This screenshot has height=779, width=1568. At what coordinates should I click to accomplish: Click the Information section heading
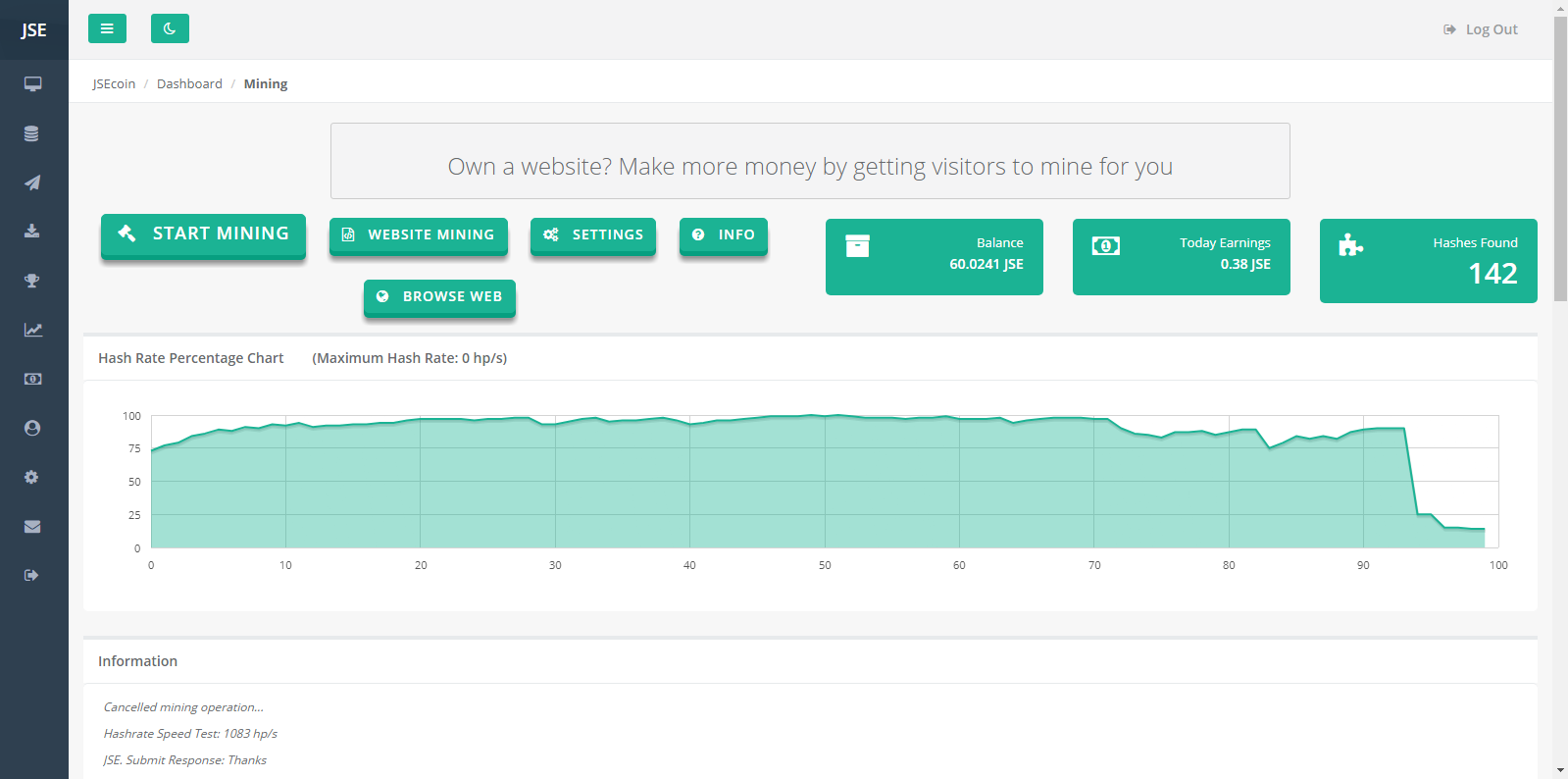pyautogui.click(x=137, y=661)
